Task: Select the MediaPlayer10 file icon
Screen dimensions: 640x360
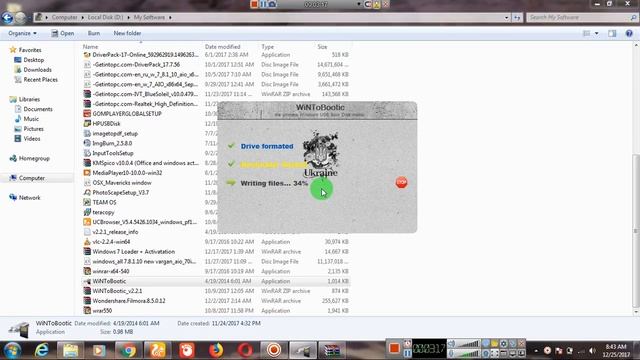Action: click(87, 173)
